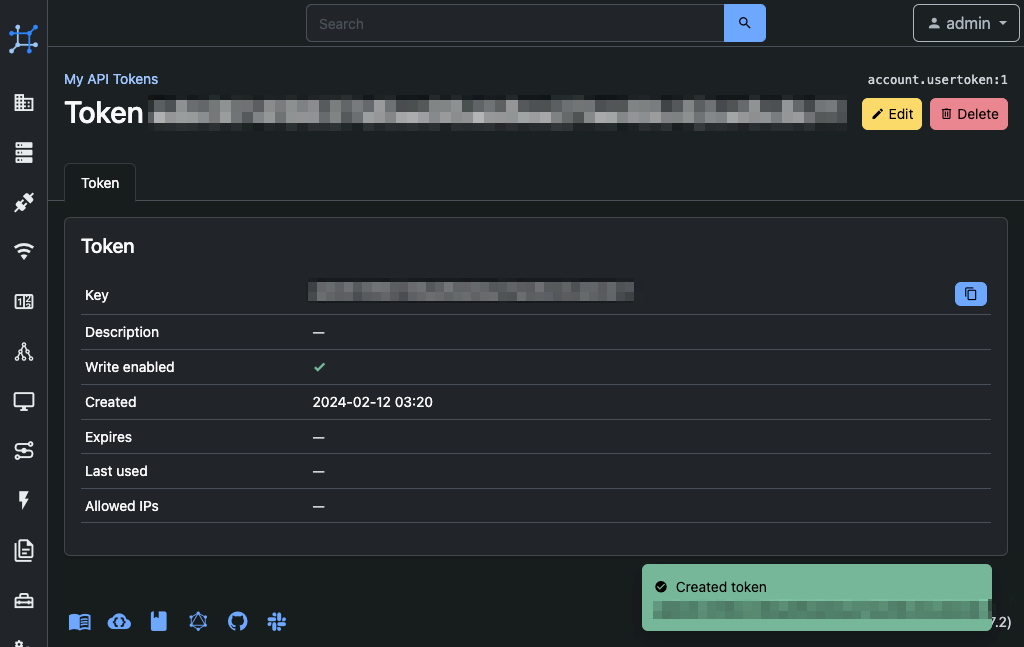Open the Power sidebar menu (lightning bolt icon)
This screenshot has height=647, width=1024.
(24, 500)
